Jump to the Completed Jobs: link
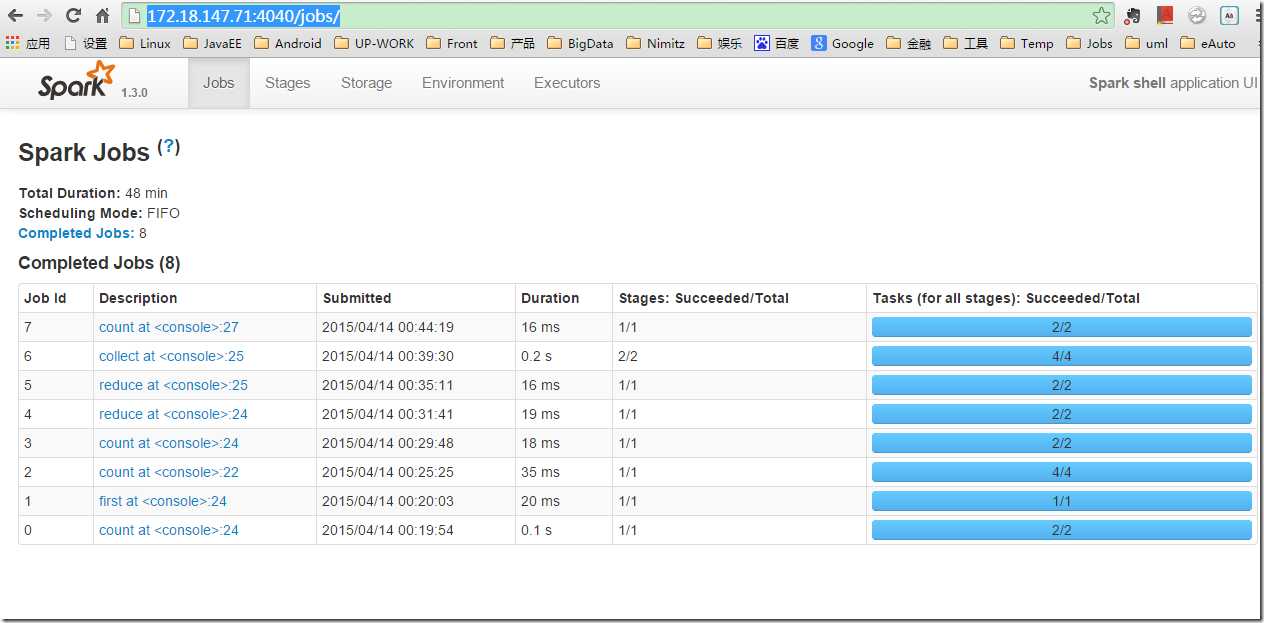 tap(76, 233)
